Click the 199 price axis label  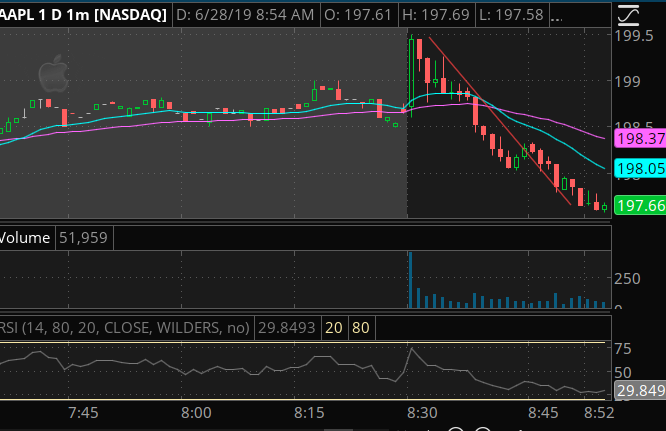point(627,82)
